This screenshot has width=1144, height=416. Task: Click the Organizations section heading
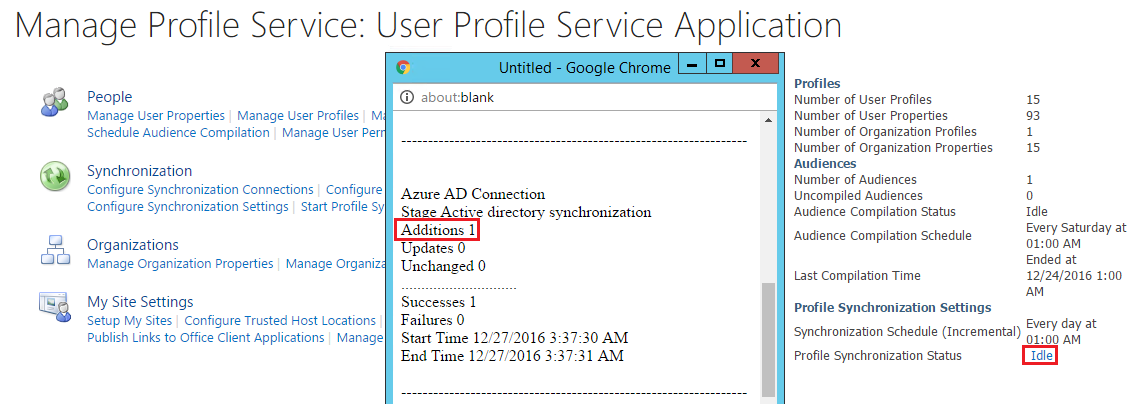coord(133,245)
